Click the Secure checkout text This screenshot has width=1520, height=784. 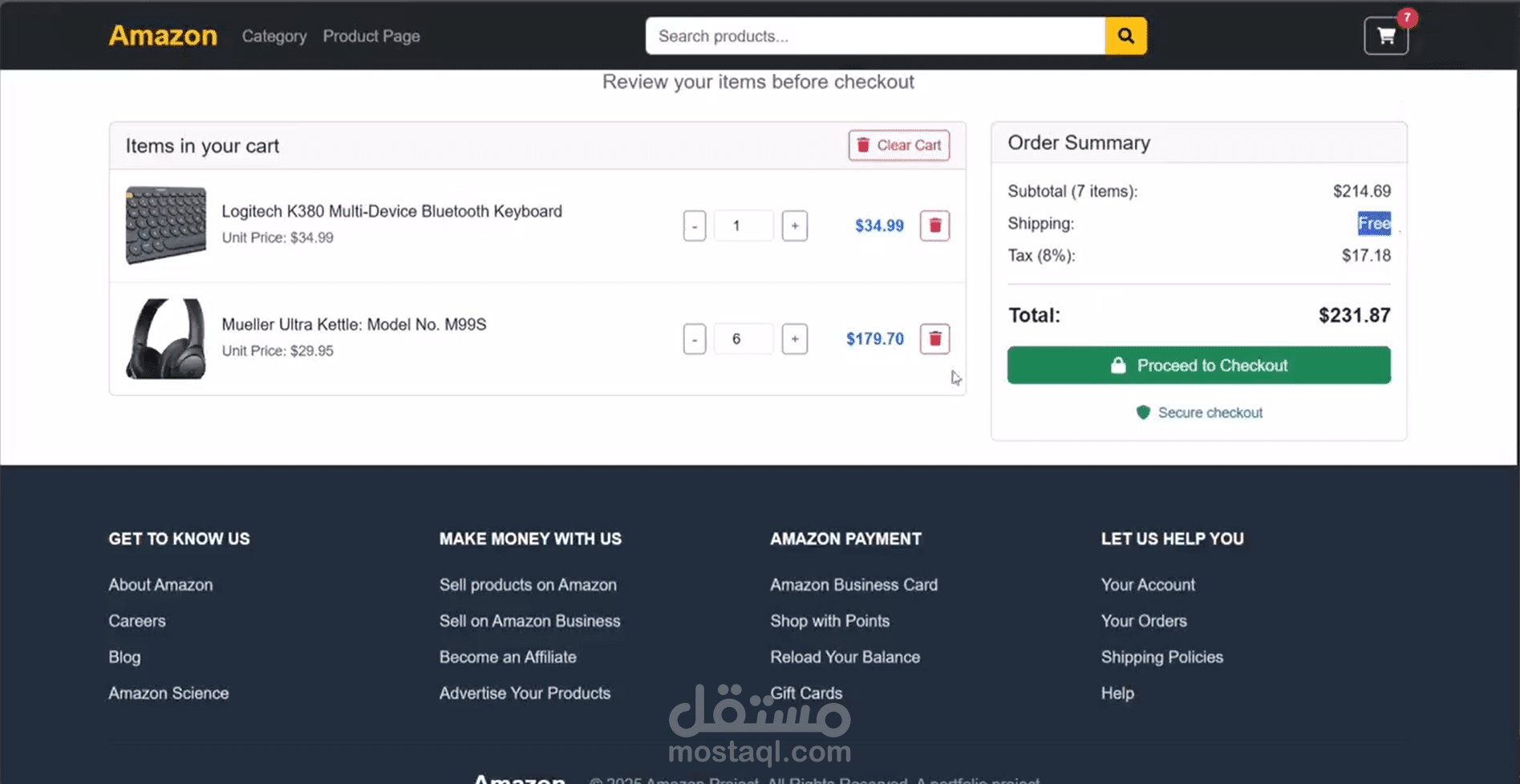[x=1210, y=412]
